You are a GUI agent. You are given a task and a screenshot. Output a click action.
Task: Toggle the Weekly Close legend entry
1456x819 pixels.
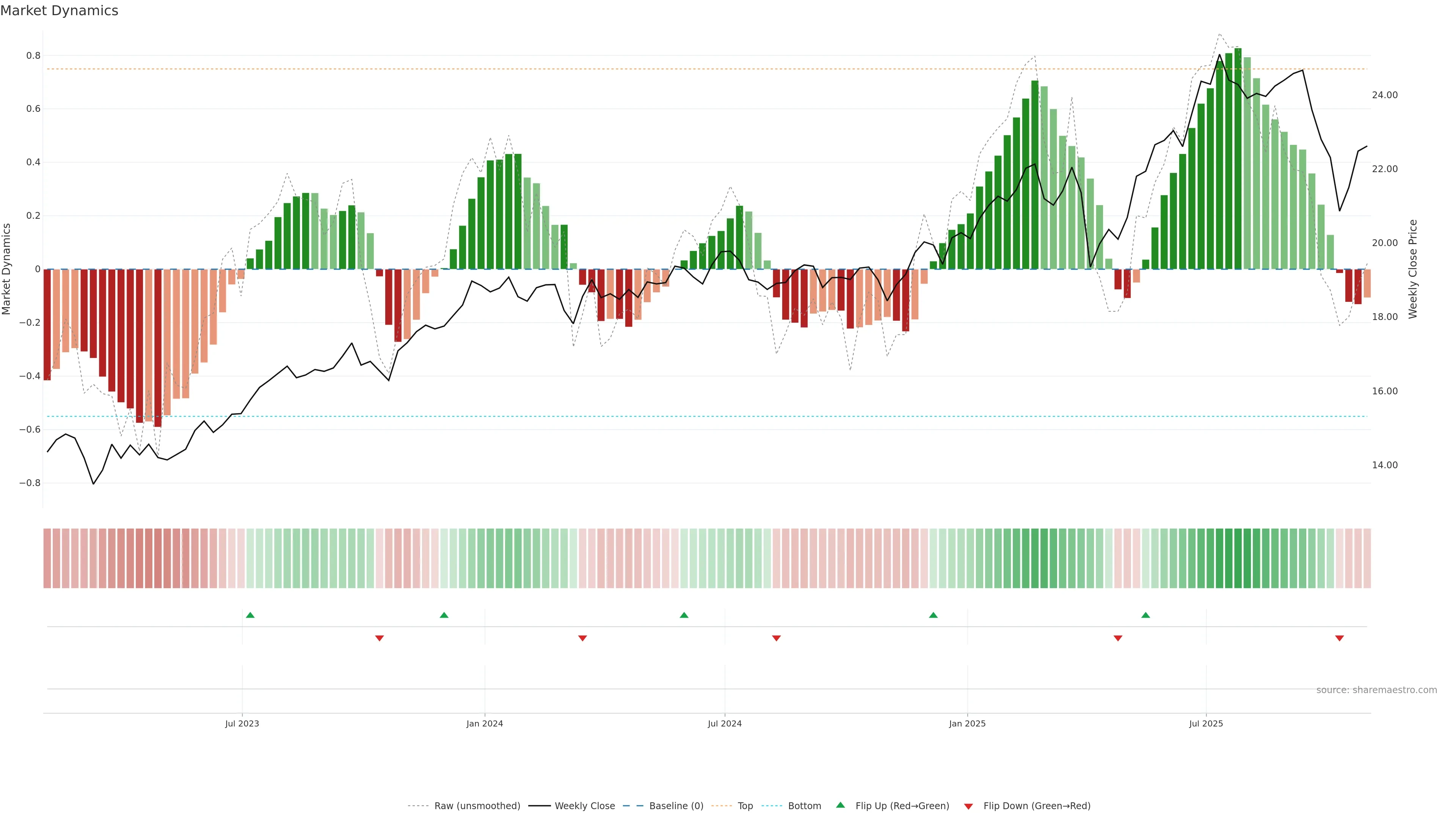584,806
